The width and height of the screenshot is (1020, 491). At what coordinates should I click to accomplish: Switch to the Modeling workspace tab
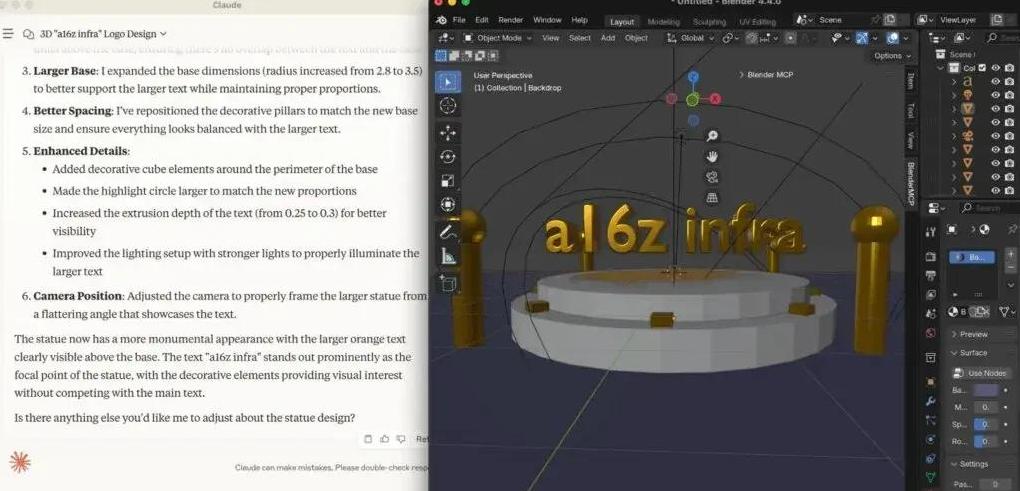click(664, 21)
